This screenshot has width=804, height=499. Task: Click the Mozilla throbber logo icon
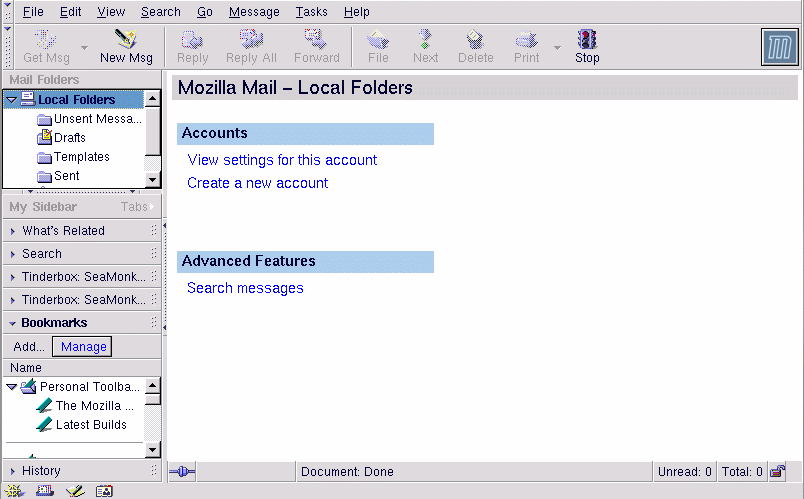pyautogui.click(x=778, y=47)
